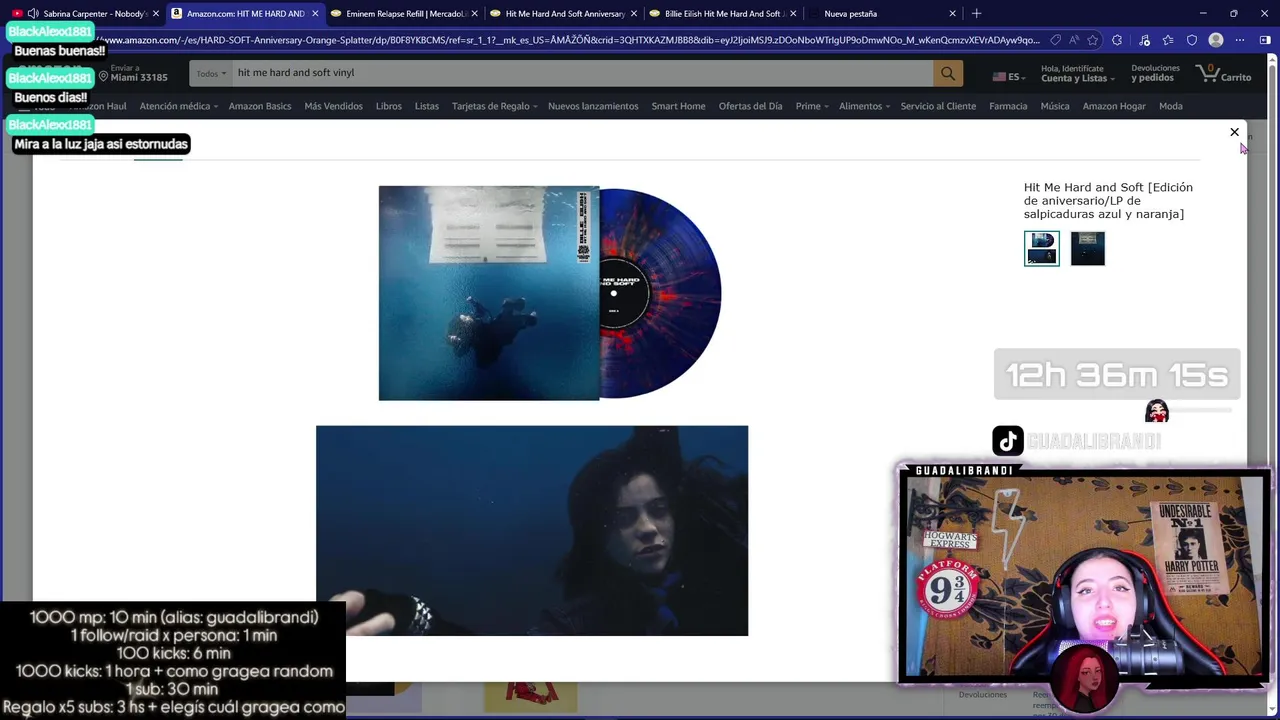
Task: Open Ofertas del Día
Action: coord(750,106)
